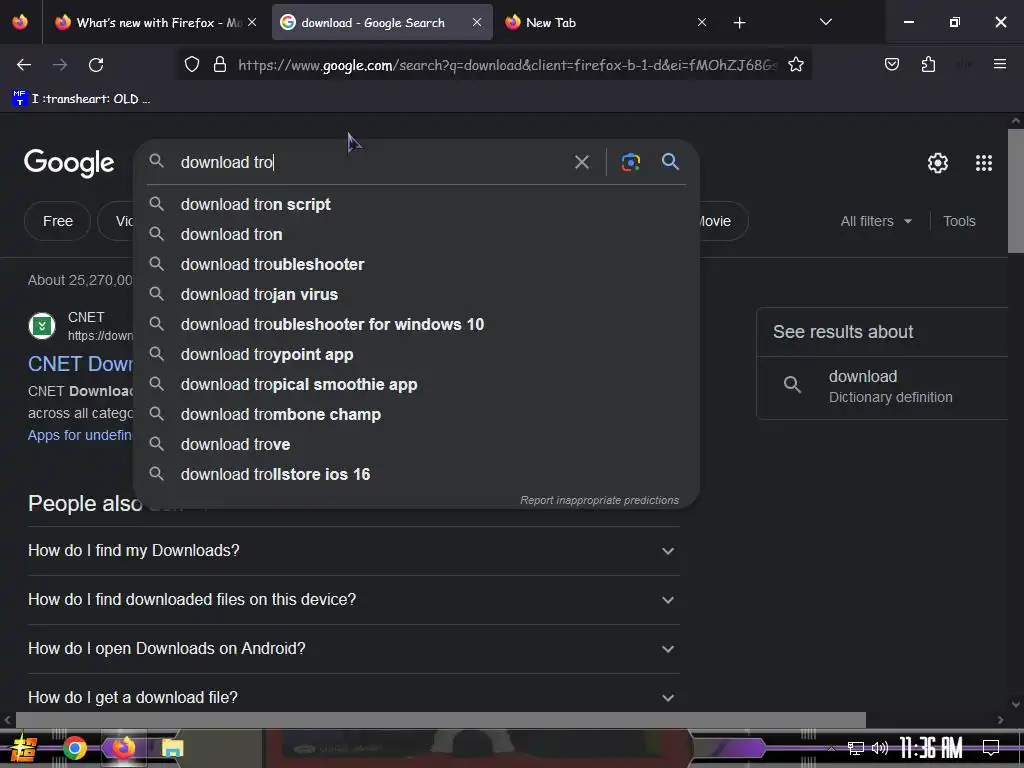This screenshot has height=768, width=1024.
Task: Close the 'What's new with Firefox' tab
Action: [x=252, y=22]
